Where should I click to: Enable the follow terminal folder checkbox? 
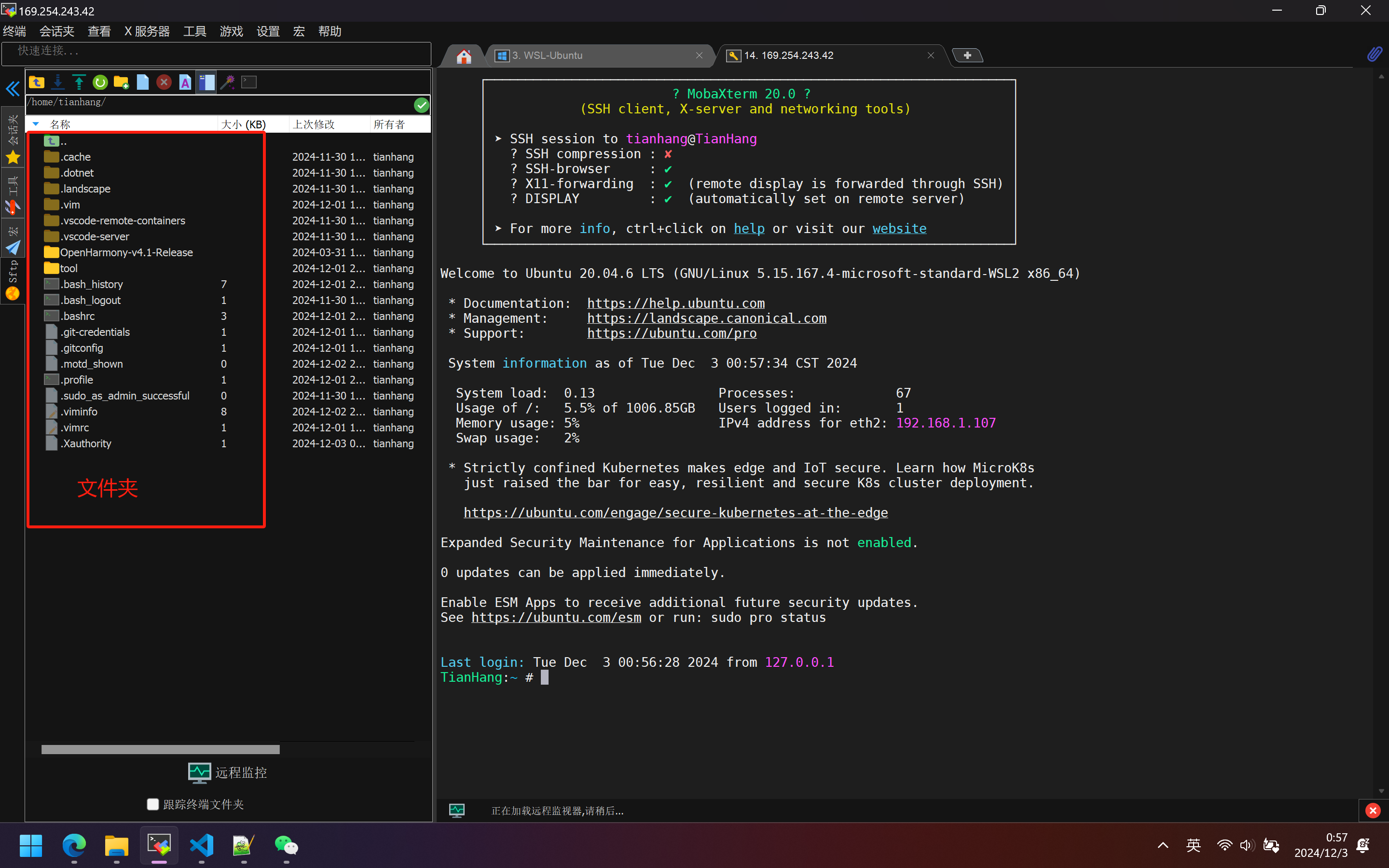click(x=152, y=804)
